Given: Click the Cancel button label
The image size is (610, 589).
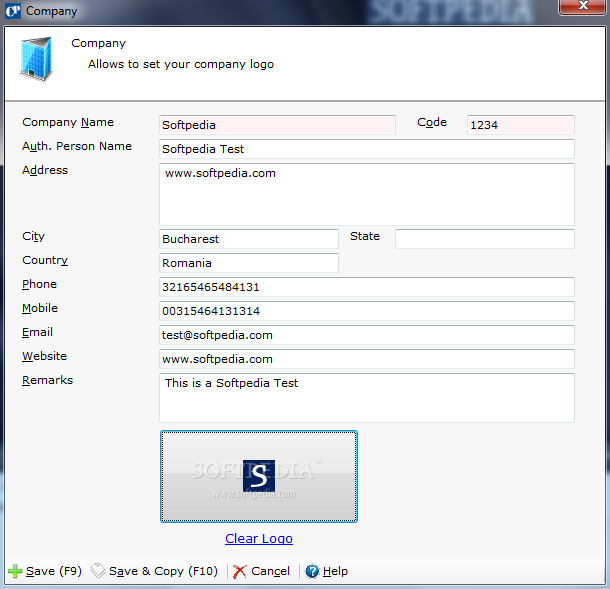Looking at the screenshot, I should click(x=270, y=571).
